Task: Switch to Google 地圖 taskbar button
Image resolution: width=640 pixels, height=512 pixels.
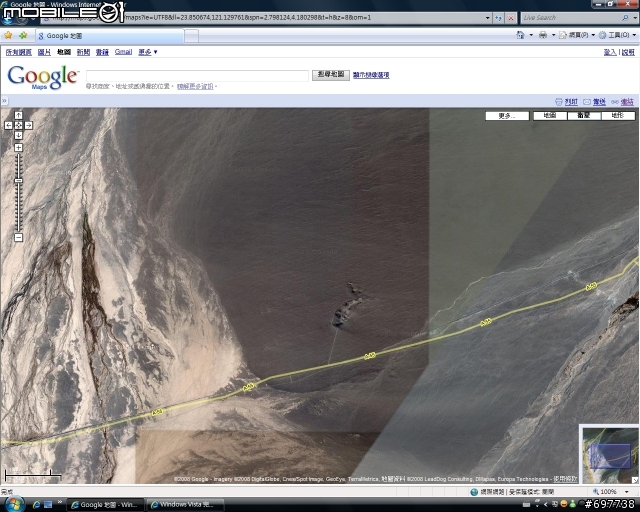Action: (x=105, y=505)
